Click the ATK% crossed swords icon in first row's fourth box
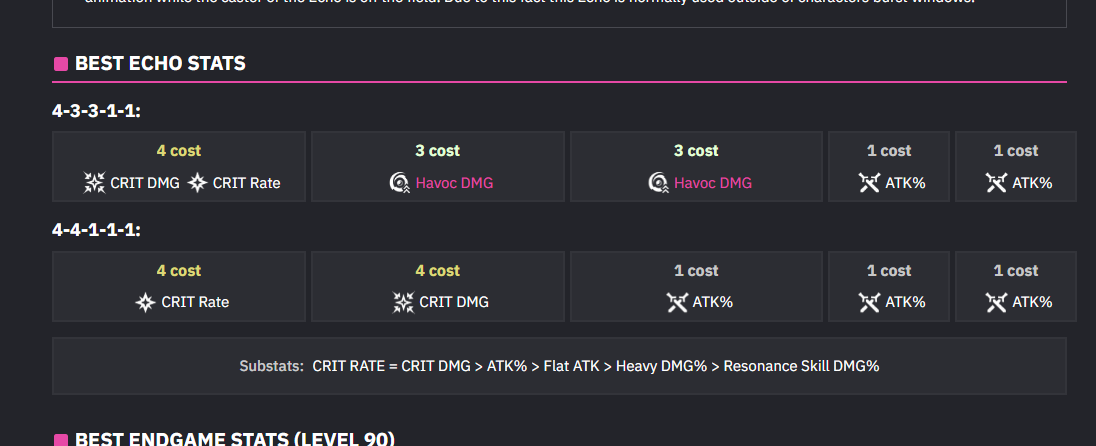This screenshot has height=446, width=1096. point(869,183)
